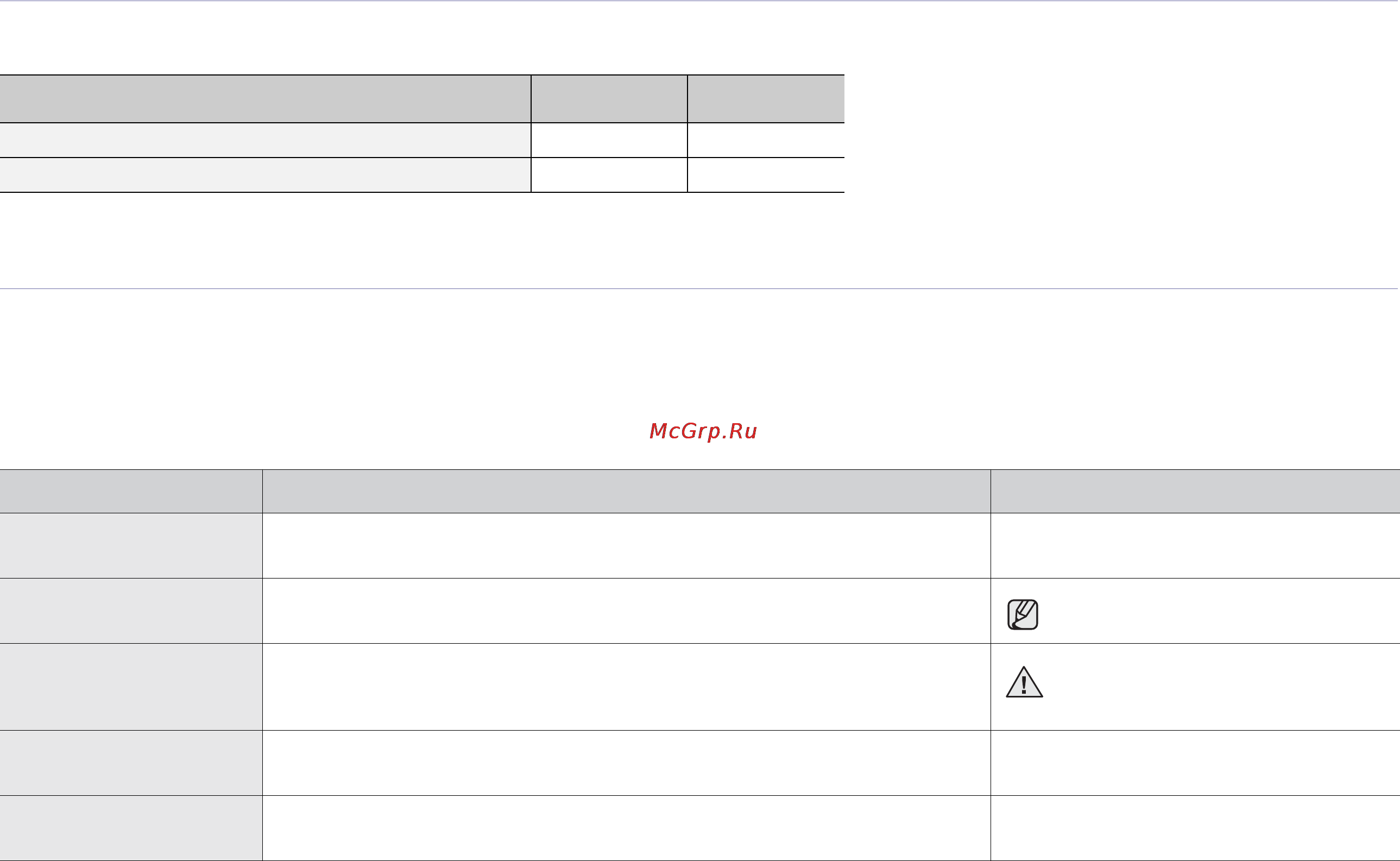Open the McGrp.Ru watermark link
1400x861 pixels.
coord(703,431)
